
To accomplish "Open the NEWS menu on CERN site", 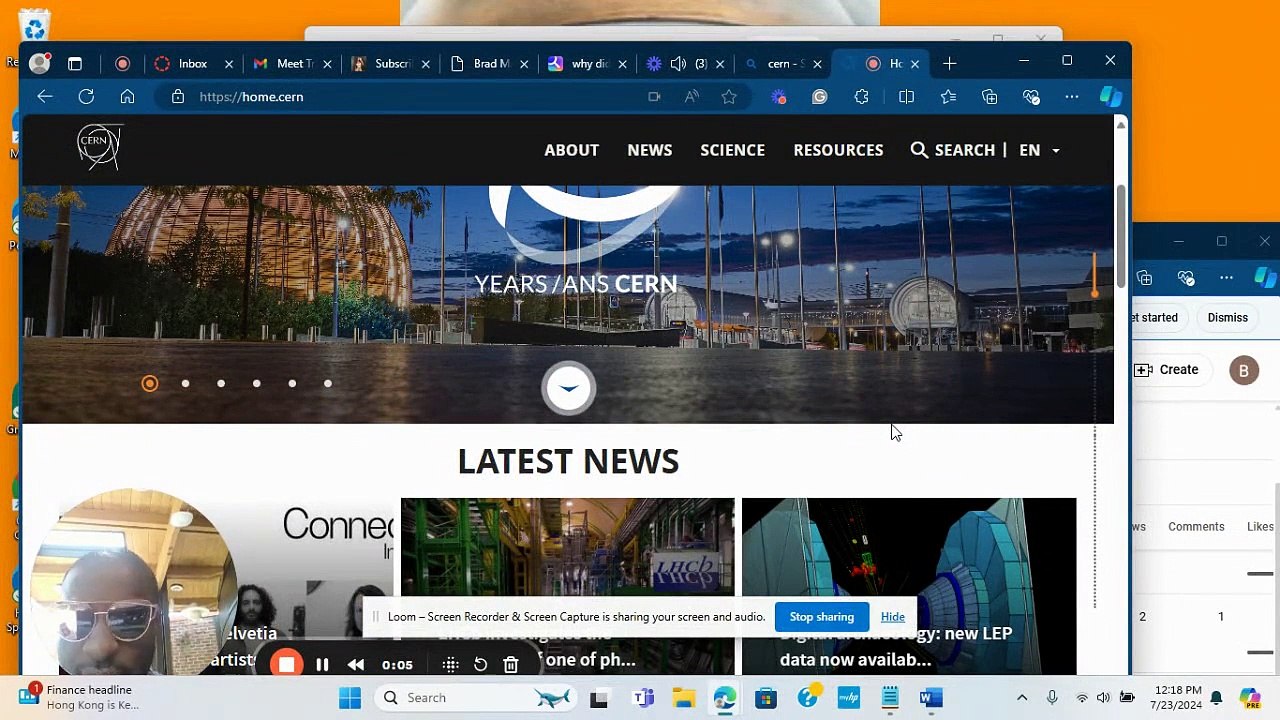I will tap(649, 150).
